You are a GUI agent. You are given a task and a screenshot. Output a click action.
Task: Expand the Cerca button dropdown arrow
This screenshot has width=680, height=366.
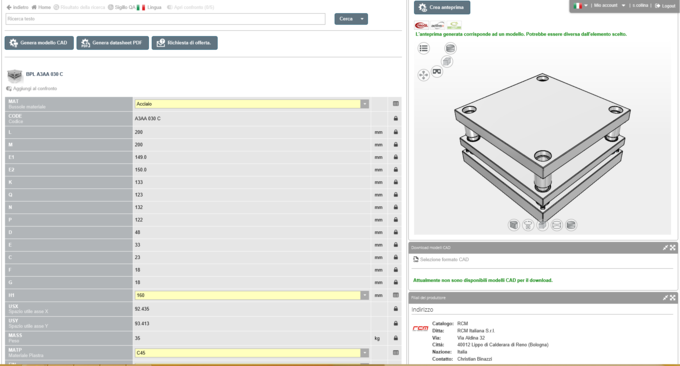[x=362, y=19]
